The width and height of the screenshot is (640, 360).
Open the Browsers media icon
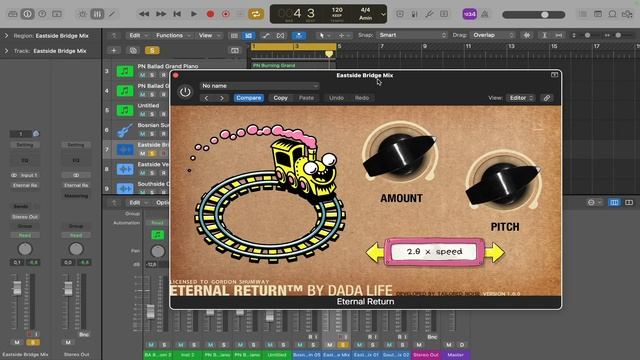[x=627, y=14]
